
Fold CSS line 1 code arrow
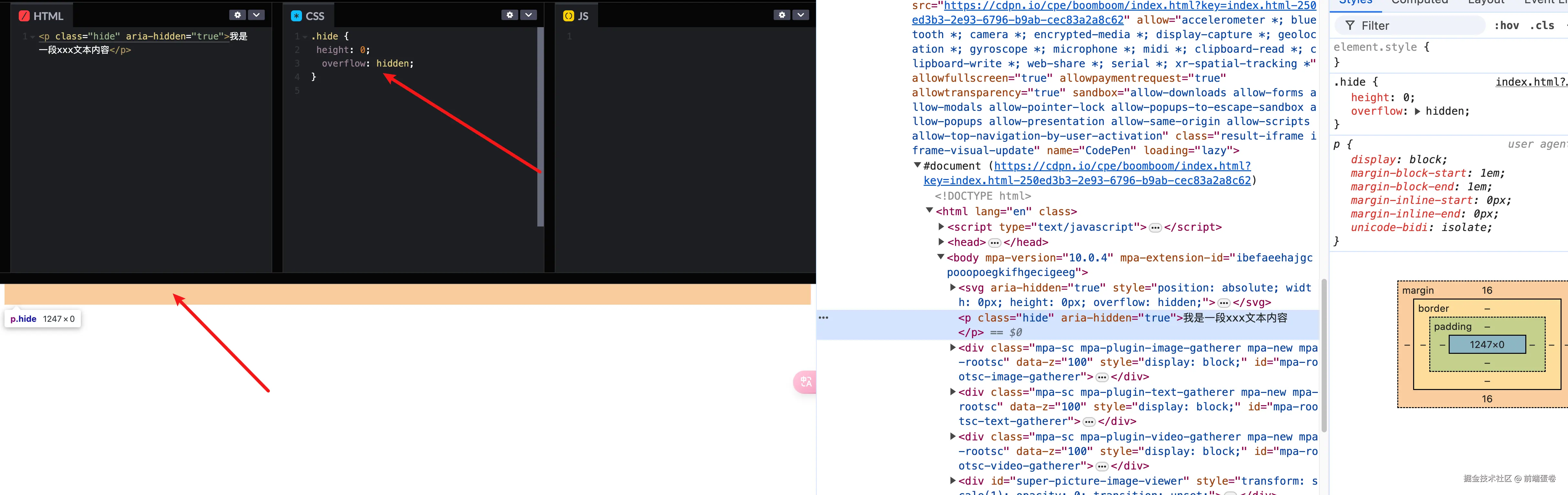305,37
